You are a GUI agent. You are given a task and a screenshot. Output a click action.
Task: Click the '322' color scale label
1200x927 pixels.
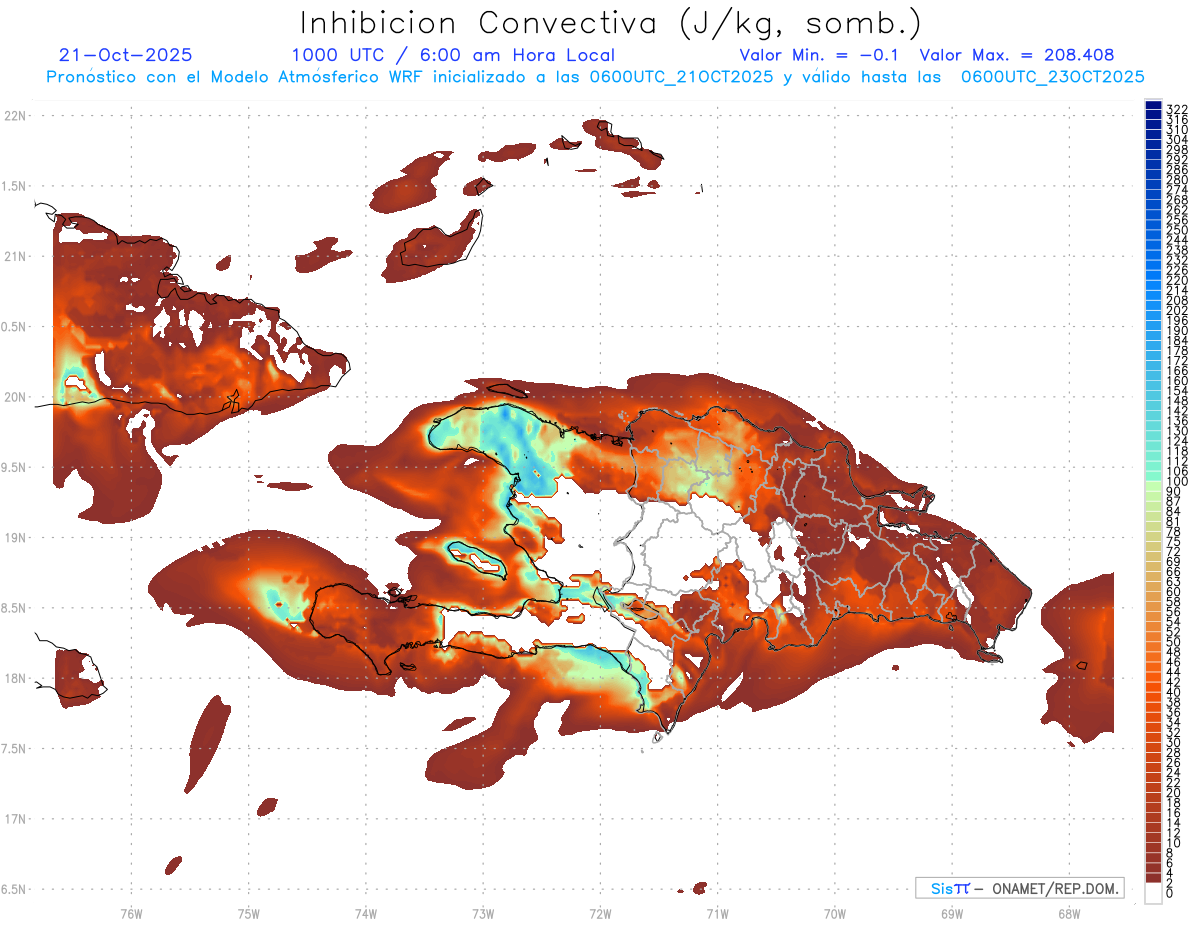(1176, 110)
